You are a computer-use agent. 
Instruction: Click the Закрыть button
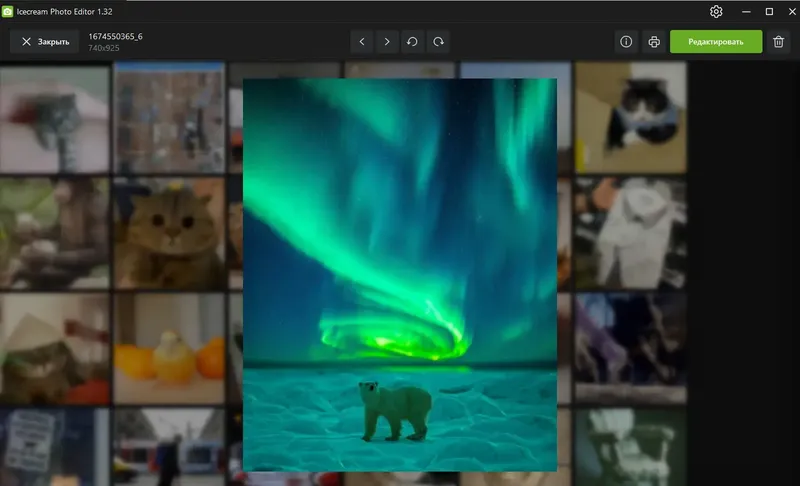(x=44, y=42)
